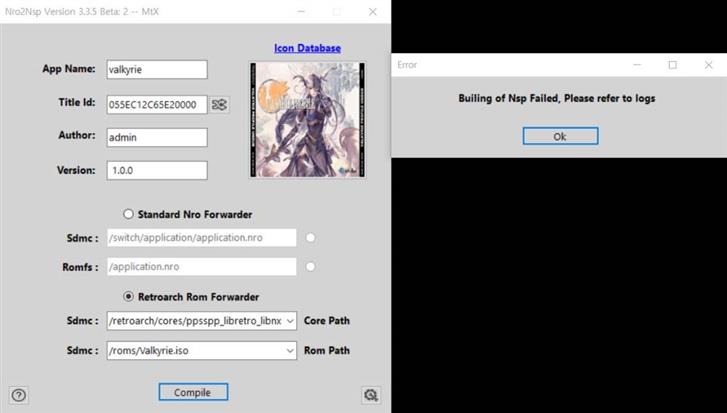The width and height of the screenshot is (727, 413).
Task: Open the help question mark icon
Action: pyautogui.click(x=18, y=395)
